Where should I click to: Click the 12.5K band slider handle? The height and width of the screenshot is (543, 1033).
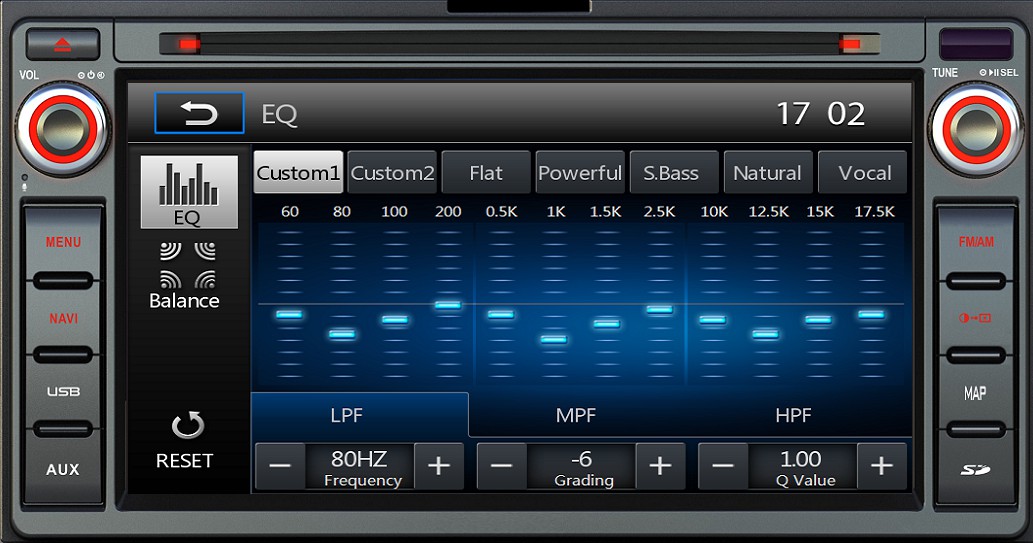click(x=766, y=334)
